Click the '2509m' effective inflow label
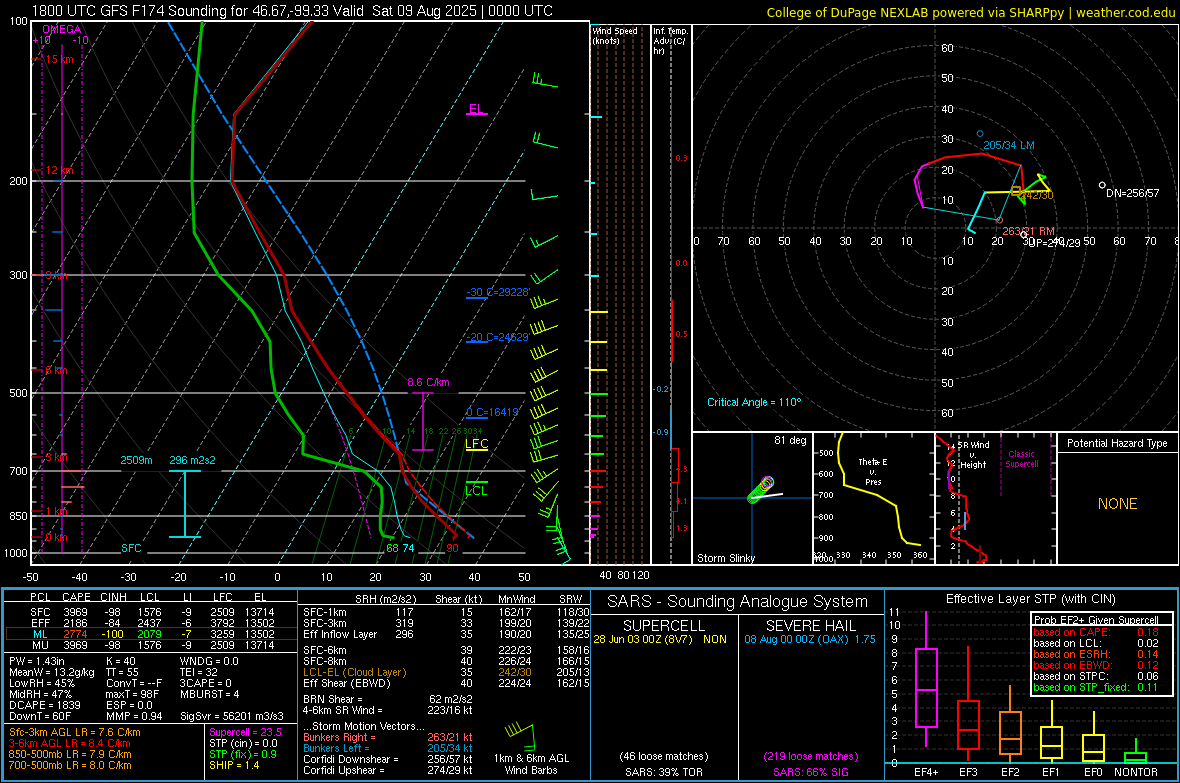 pos(136,460)
